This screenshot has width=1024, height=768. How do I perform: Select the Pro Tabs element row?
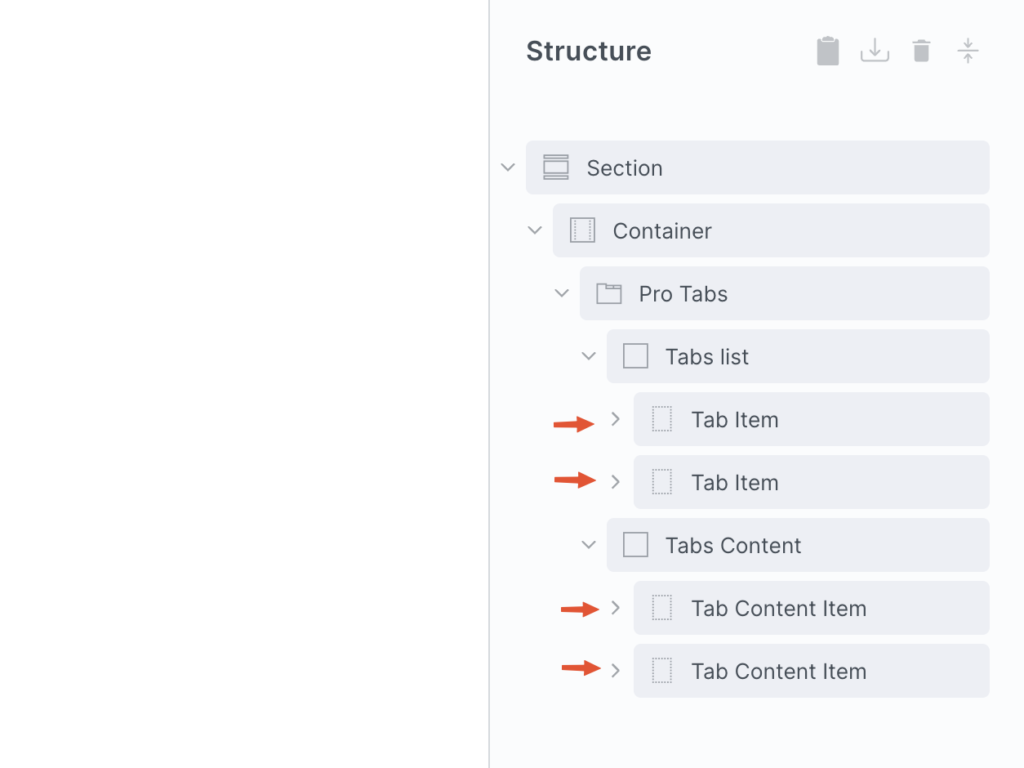tap(800, 294)
